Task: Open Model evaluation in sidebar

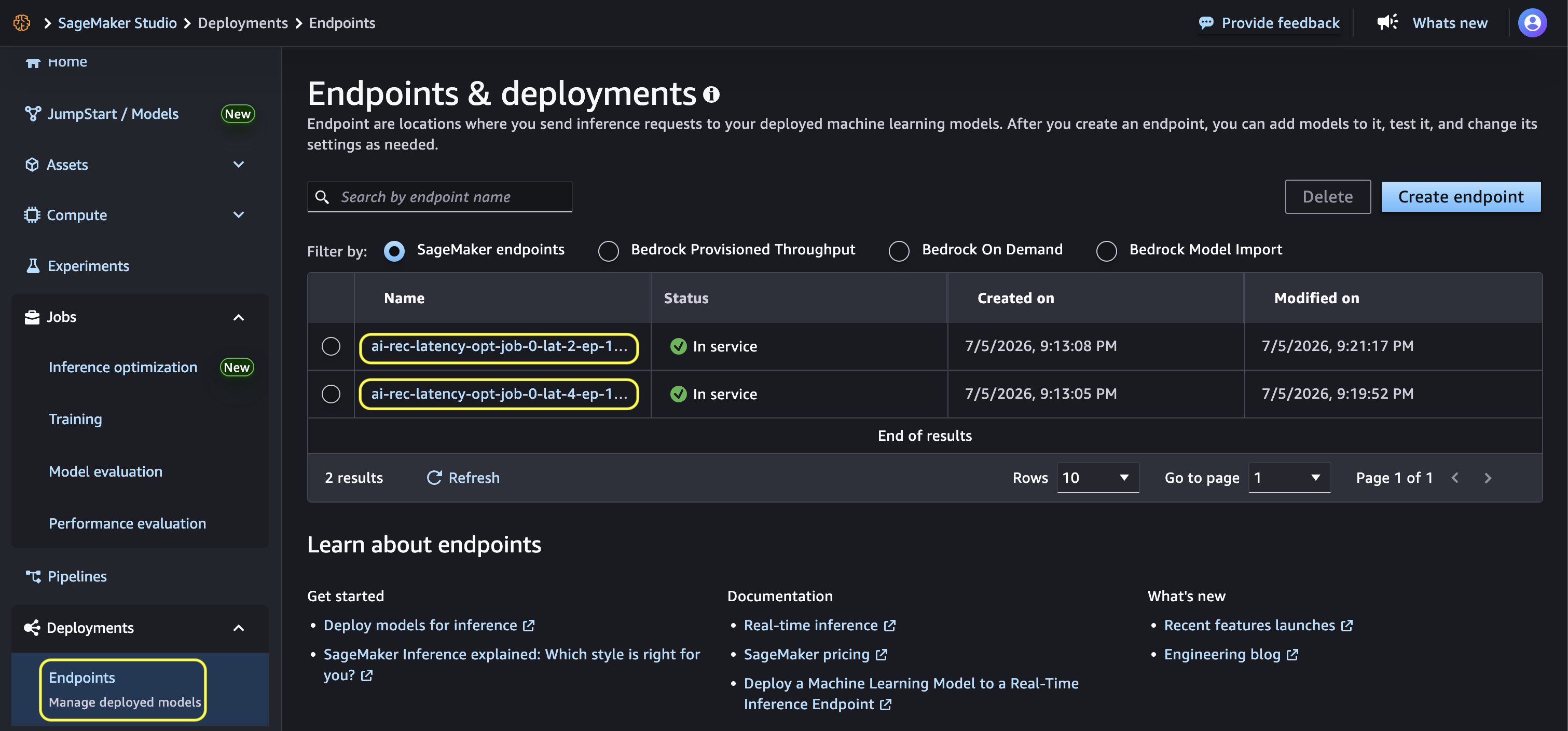Action: click(105, 471)
